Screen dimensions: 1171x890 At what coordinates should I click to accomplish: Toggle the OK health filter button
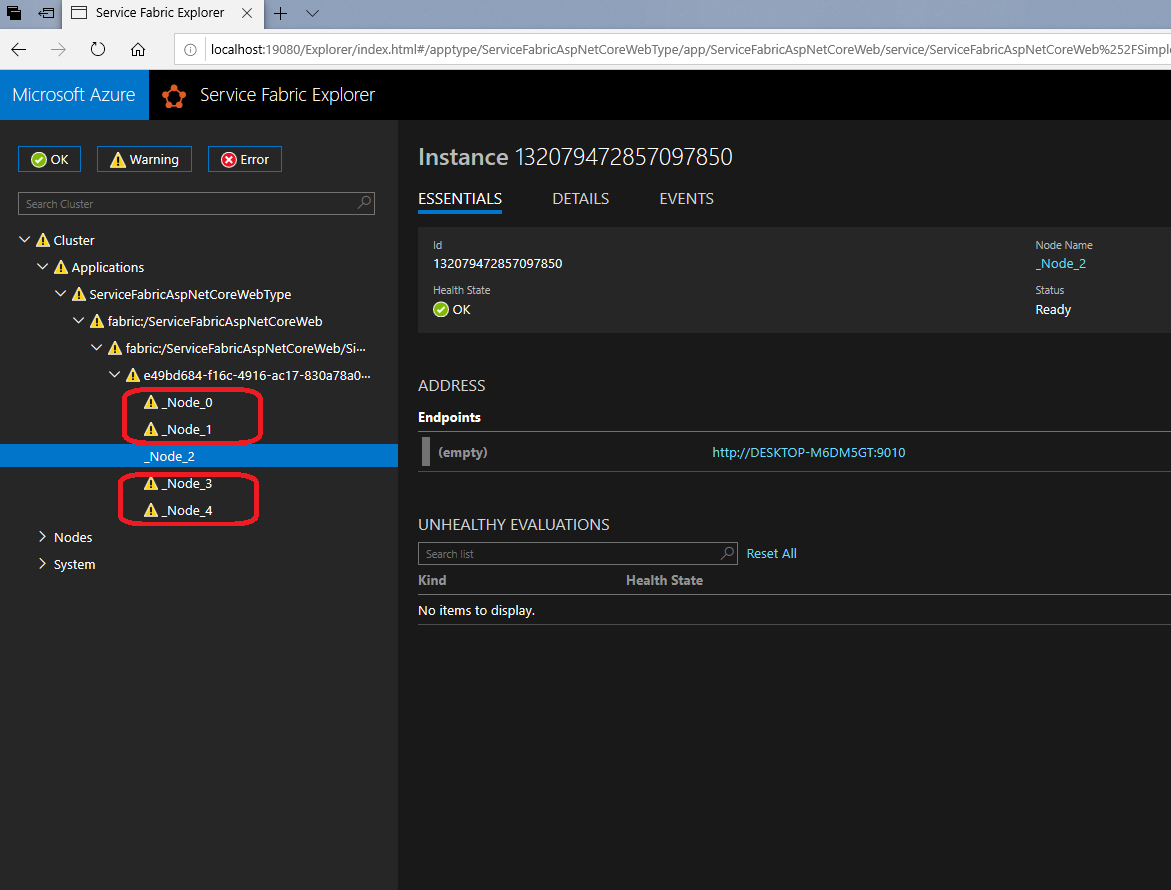(x=49, y=159)
